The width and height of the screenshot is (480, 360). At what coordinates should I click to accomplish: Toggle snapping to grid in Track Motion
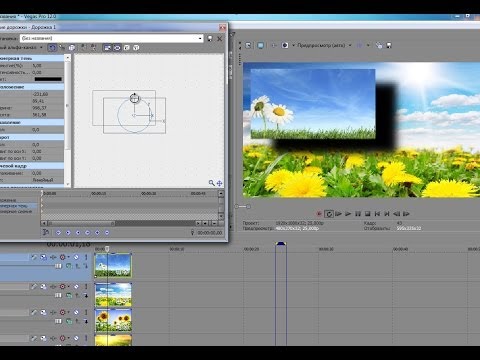pos(62,48)
